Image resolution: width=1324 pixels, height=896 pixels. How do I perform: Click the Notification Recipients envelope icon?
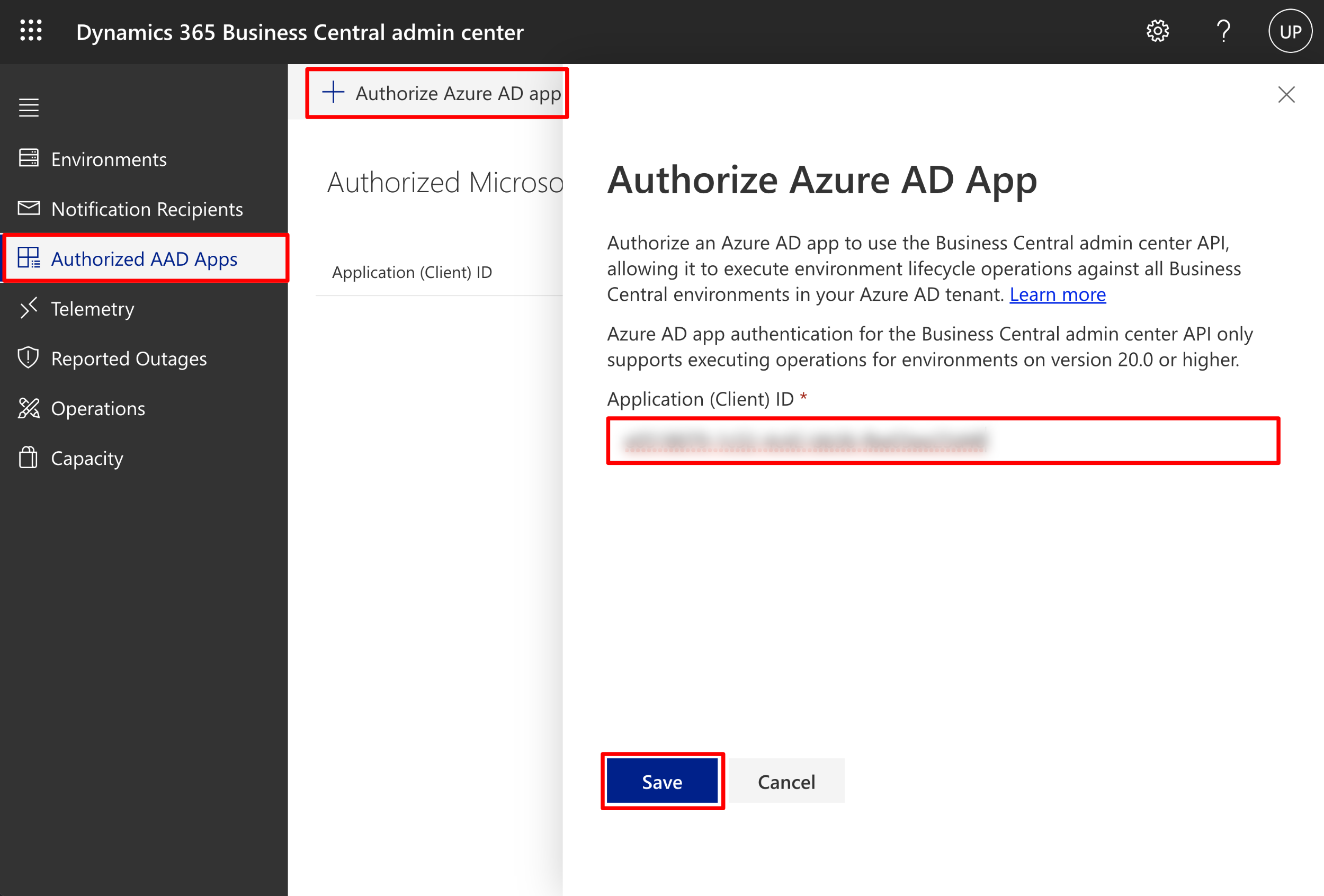29,208
